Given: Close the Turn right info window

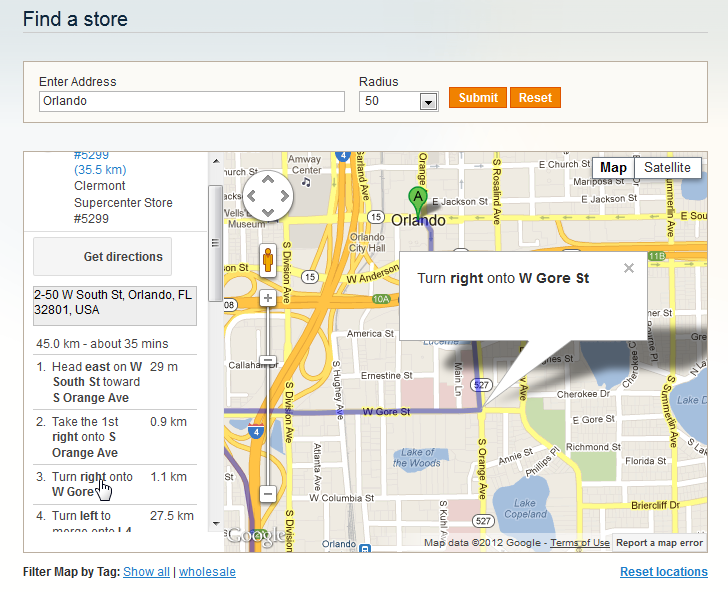Looking at the screenshot, I should coord(629,268).
